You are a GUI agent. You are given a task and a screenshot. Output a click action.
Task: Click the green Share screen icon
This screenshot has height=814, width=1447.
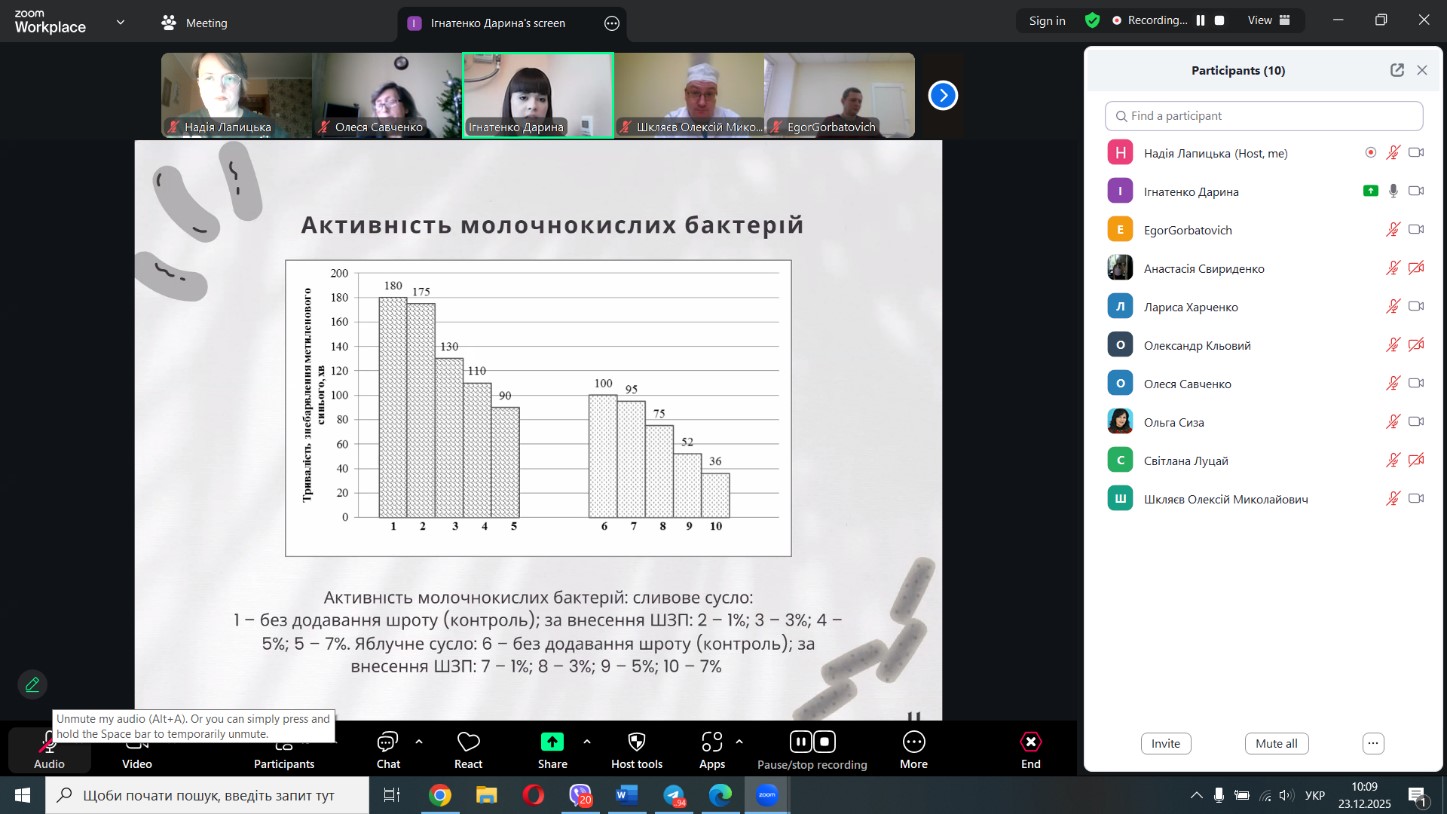(x=552, y=742)
